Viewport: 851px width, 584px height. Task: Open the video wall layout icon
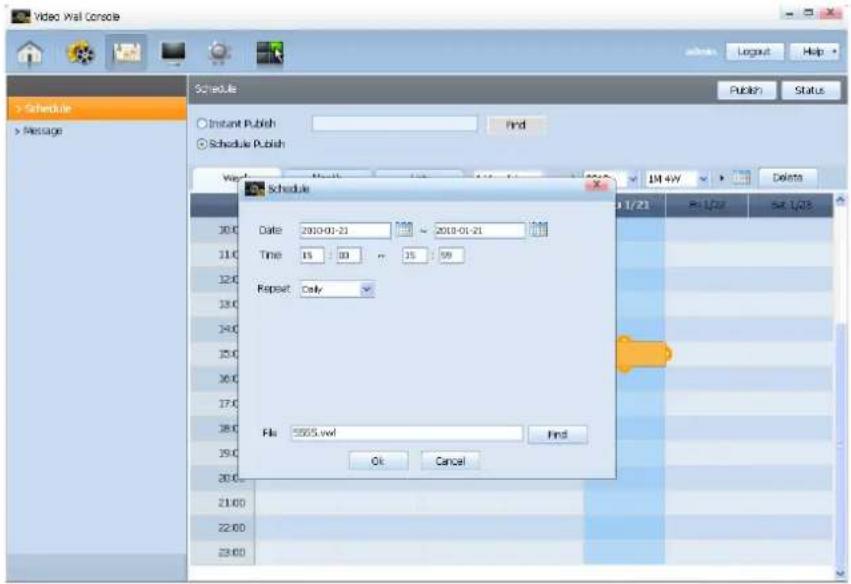[270, 53]
